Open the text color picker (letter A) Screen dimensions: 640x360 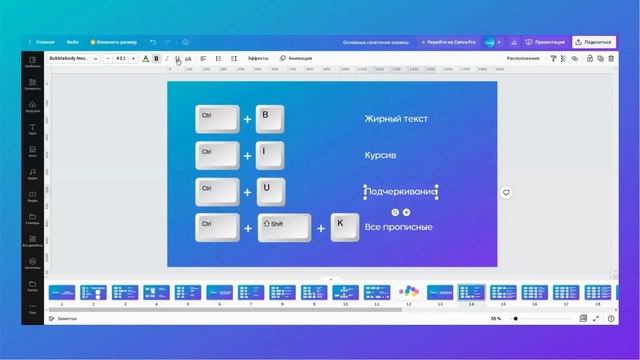click(x=145, y=59)
